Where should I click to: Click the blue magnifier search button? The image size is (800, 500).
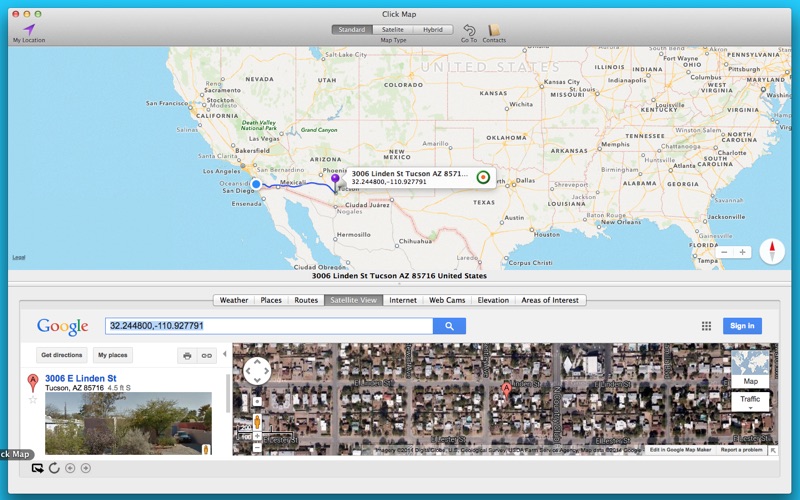449,326
